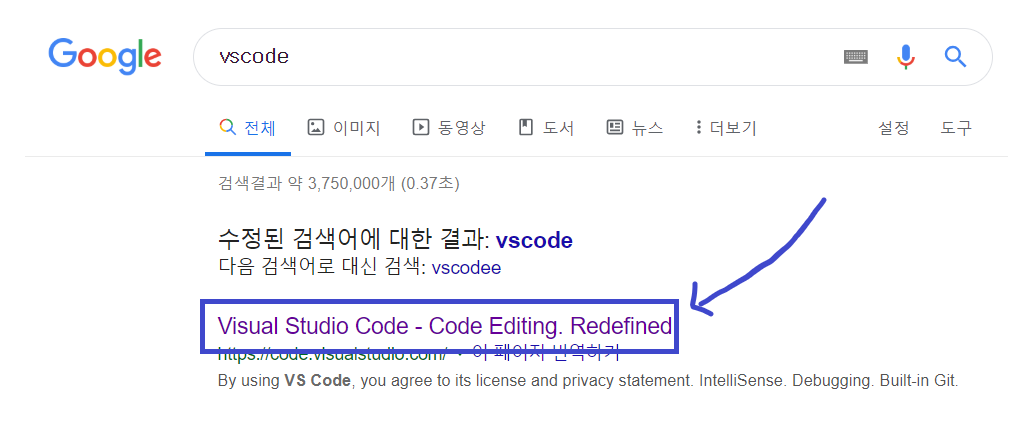
Task: Select the 전체 tab
Action: click(247, 127)
